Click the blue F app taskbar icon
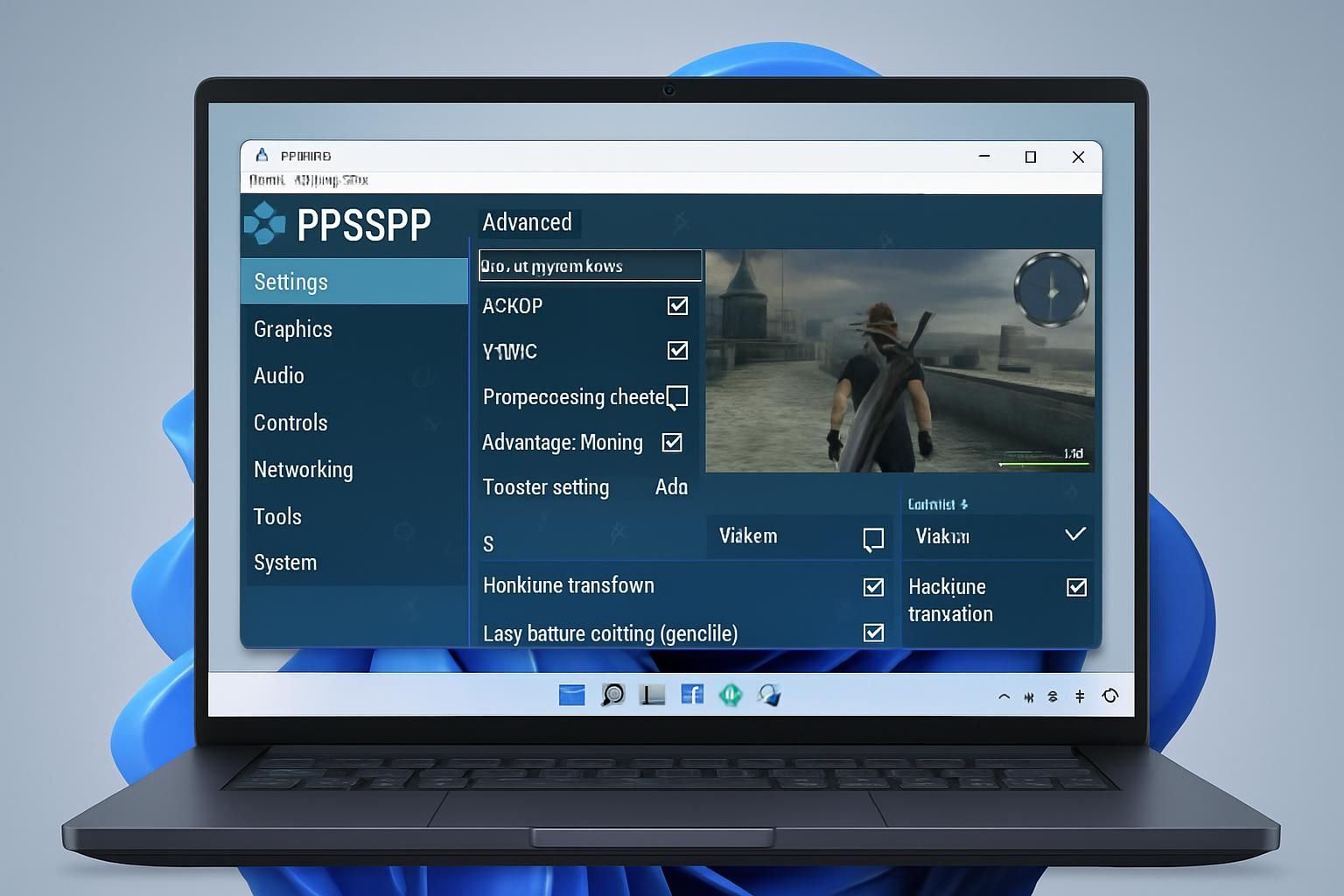 [x=692, y=696]
